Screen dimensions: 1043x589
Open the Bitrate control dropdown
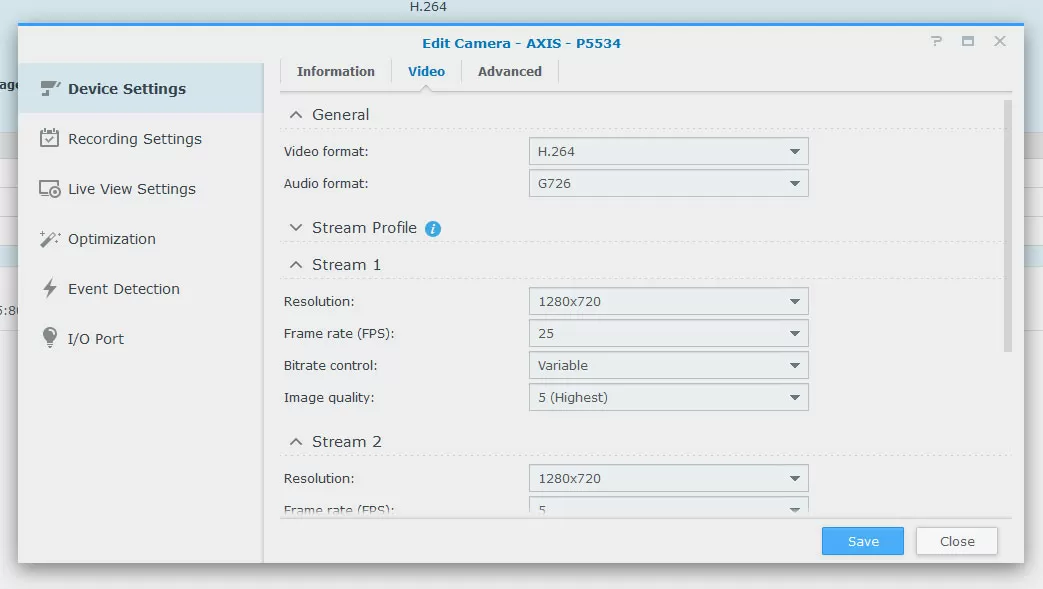[669, 365]
